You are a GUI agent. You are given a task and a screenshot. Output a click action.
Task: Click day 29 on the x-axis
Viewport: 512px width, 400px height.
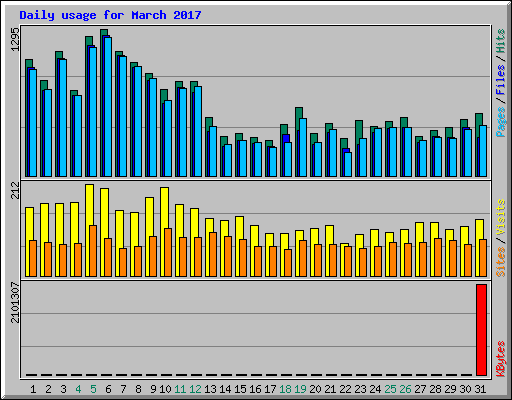pos(450,389)
